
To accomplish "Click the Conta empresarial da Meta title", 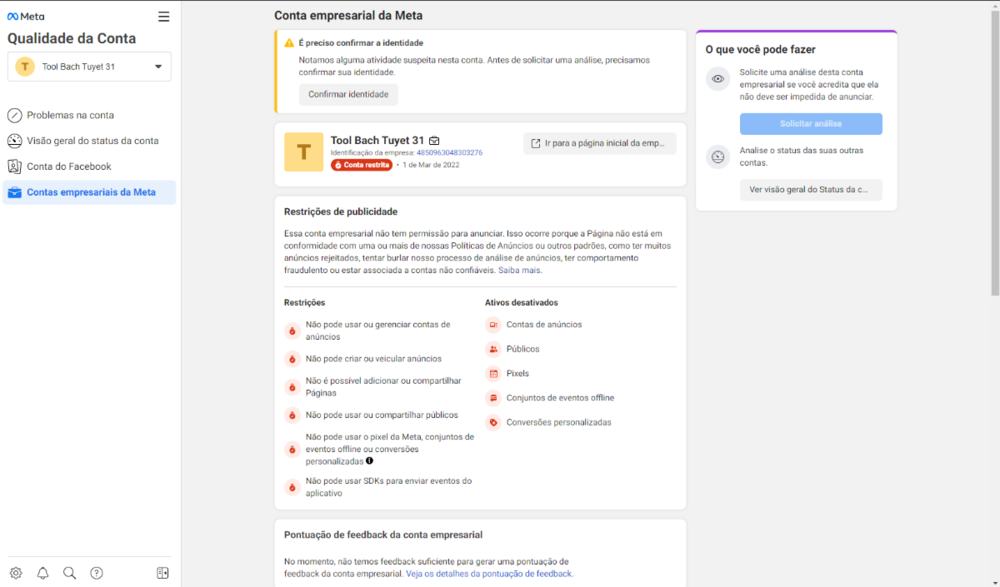I will click(348, 15).
